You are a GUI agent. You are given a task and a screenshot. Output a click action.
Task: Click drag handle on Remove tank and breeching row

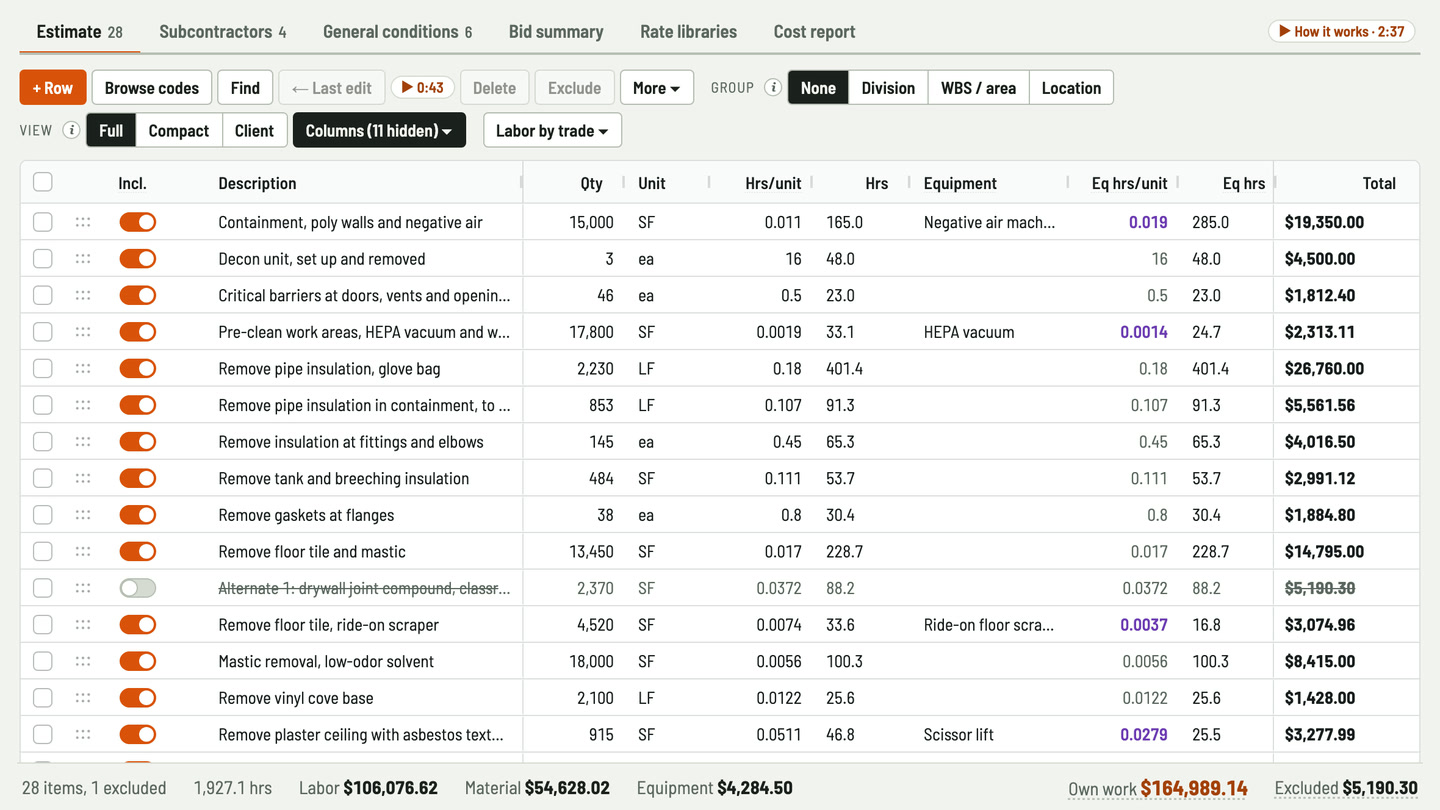83,478
